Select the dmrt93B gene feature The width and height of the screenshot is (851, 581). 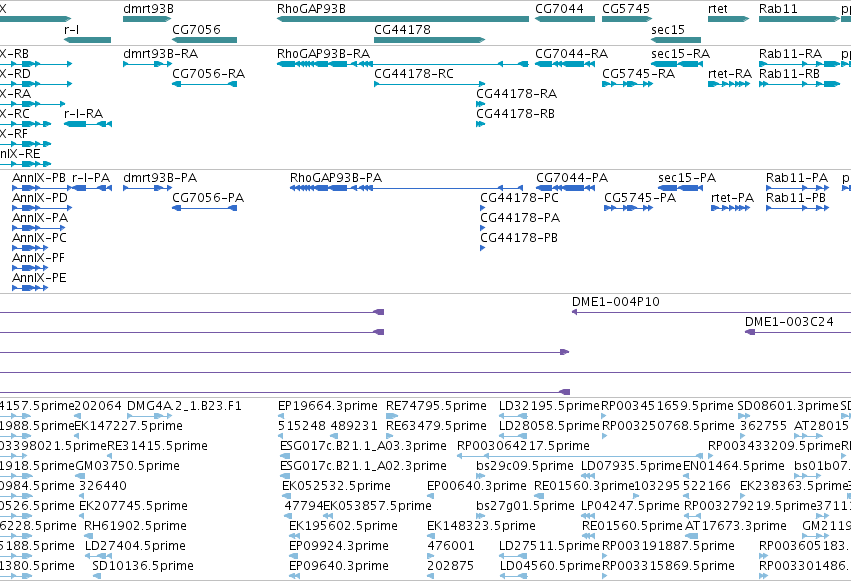147,19
